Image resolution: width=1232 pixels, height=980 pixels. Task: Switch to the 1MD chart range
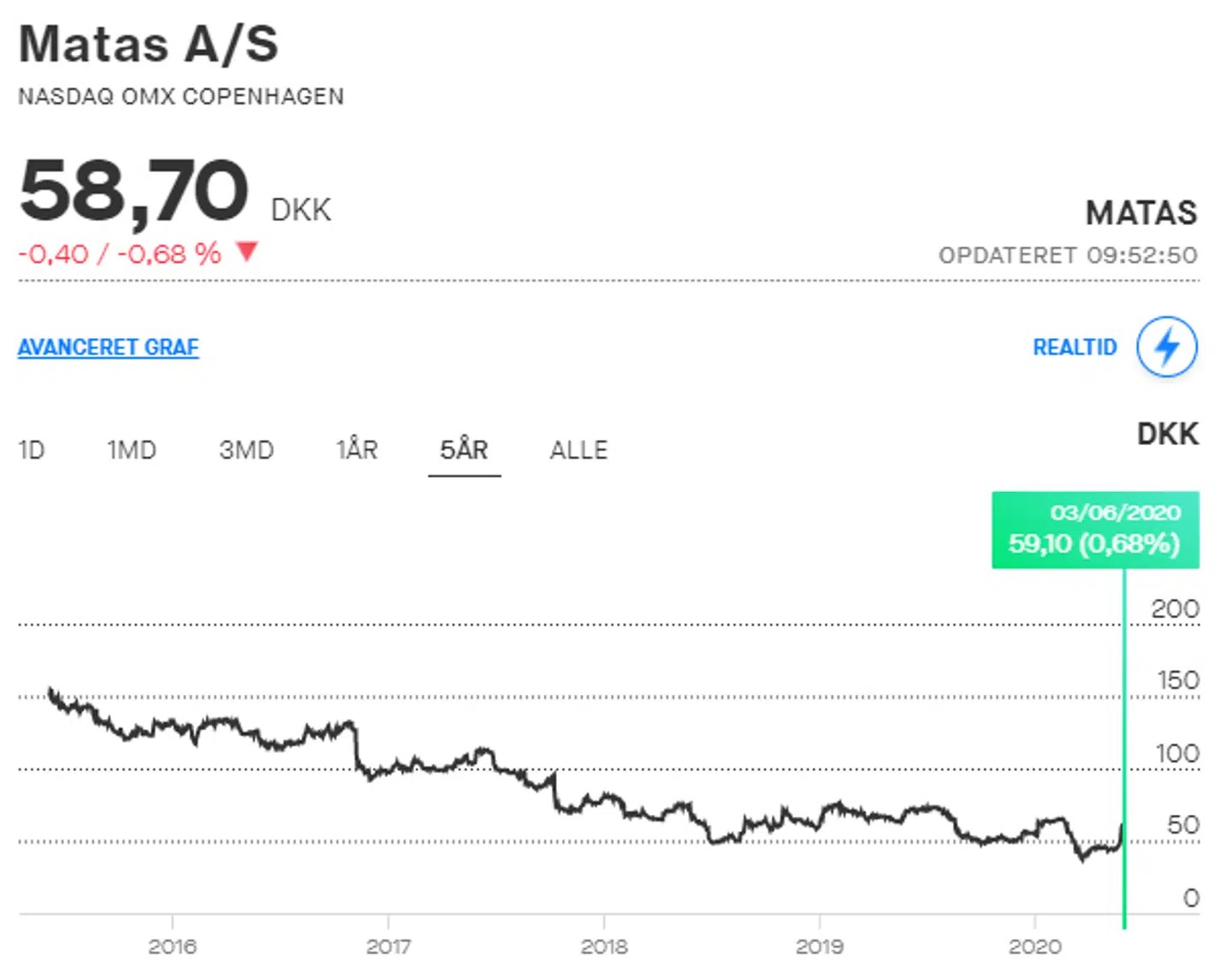point(132,450)
